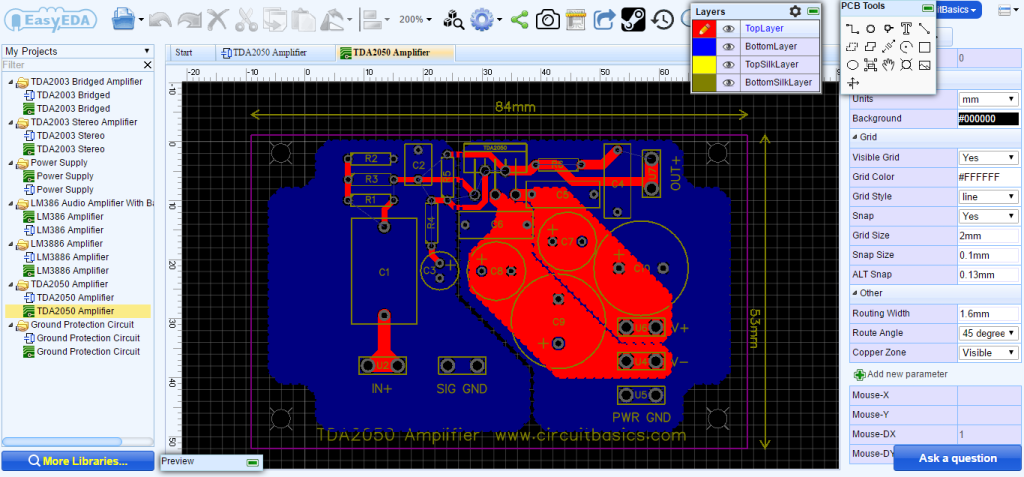Click the Cut scissors icon
1024x477 pixels.
click(246, 20)
